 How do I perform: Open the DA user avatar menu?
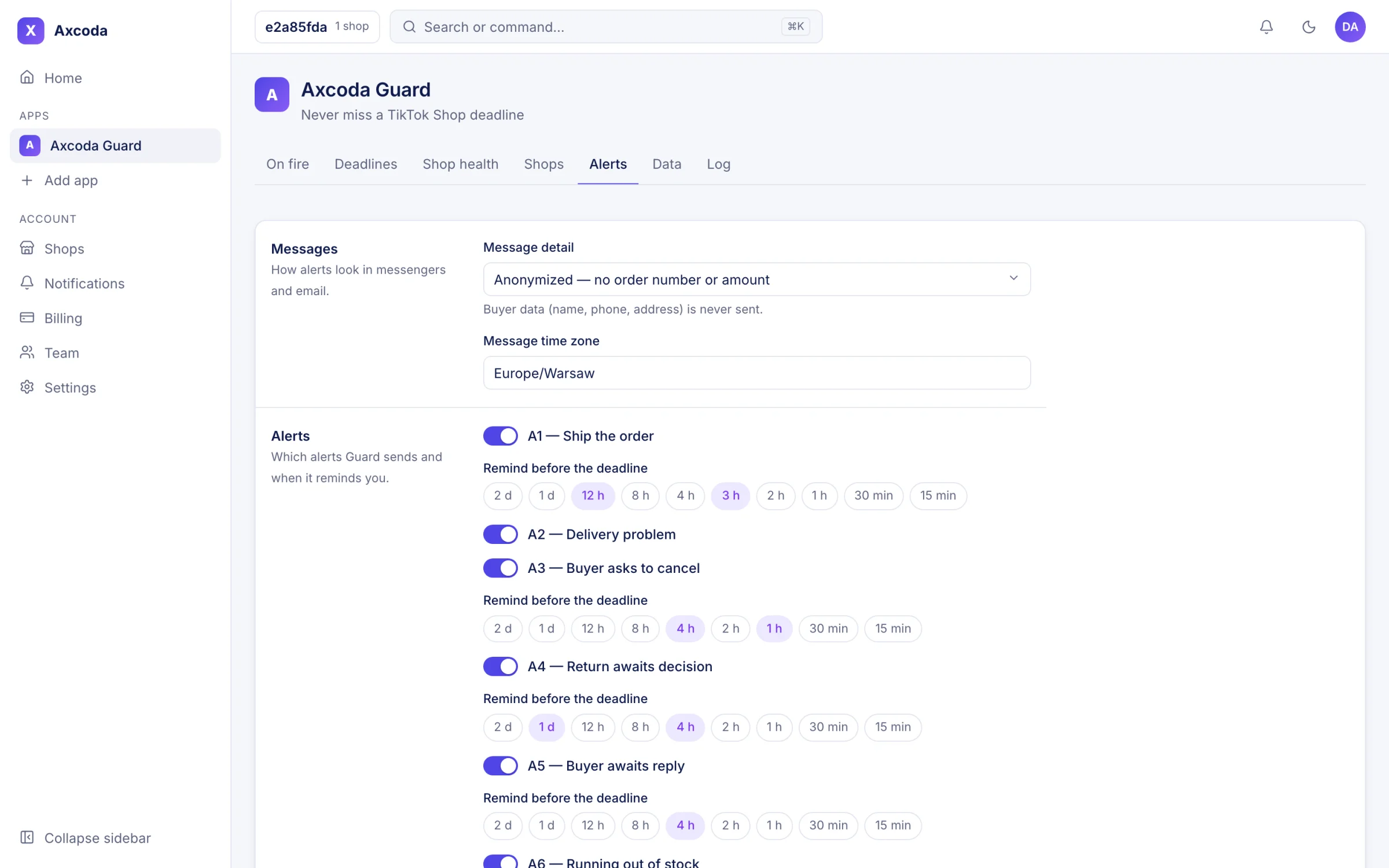pos(1350,27)
